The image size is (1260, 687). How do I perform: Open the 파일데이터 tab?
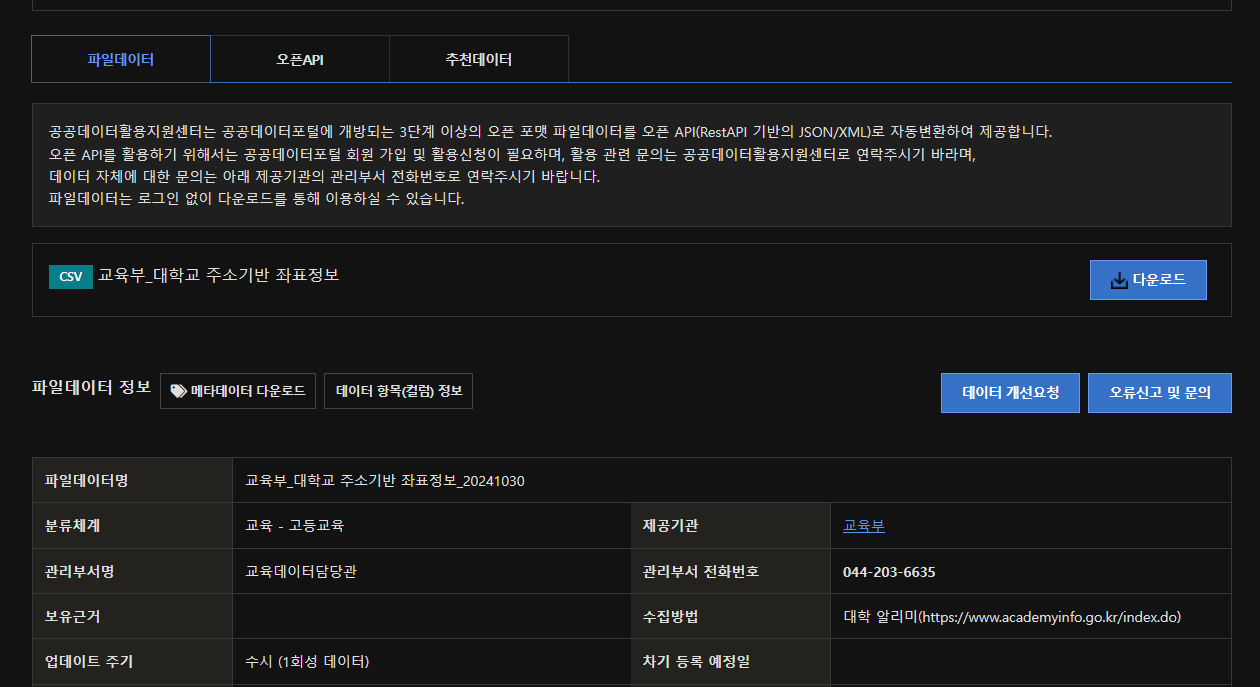click(x=121, y=59)
